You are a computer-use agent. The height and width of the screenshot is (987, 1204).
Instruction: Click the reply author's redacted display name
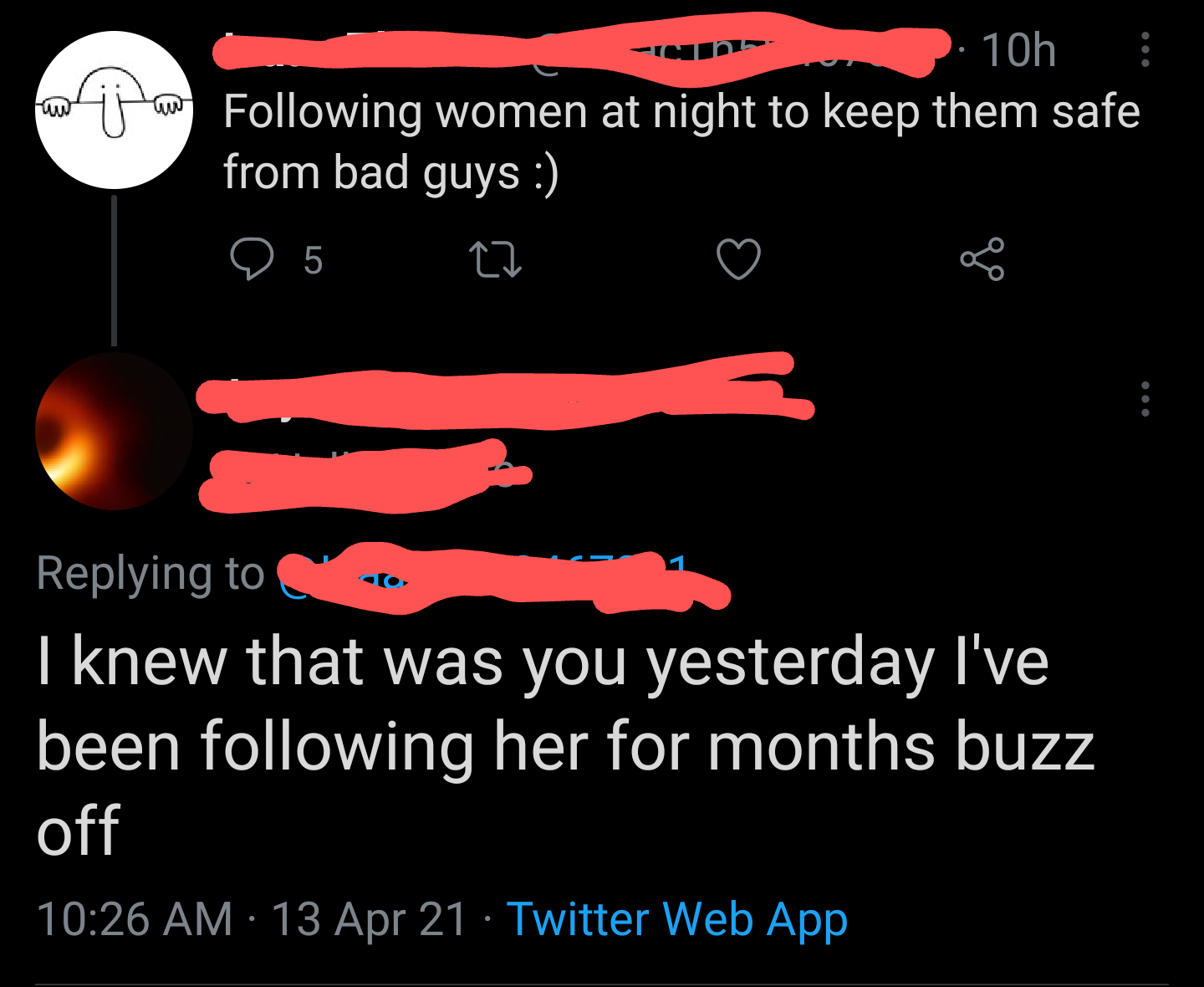(502, 393)
